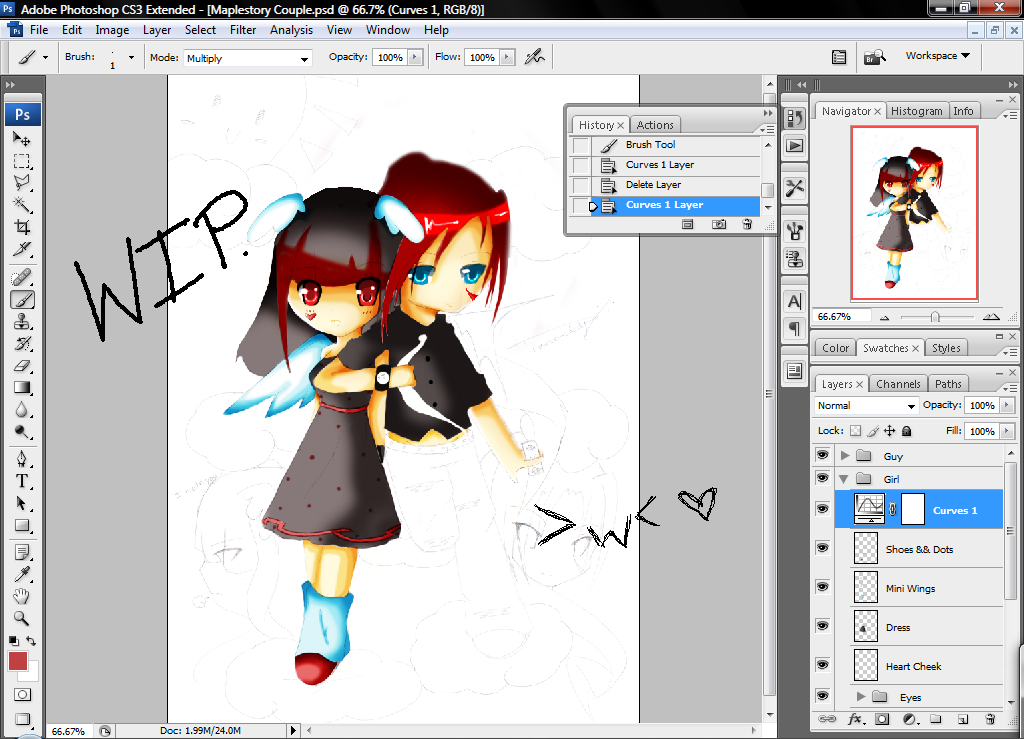Select the Polygonal Lasso tool
Screen dimensions: 1024x739
22,183
